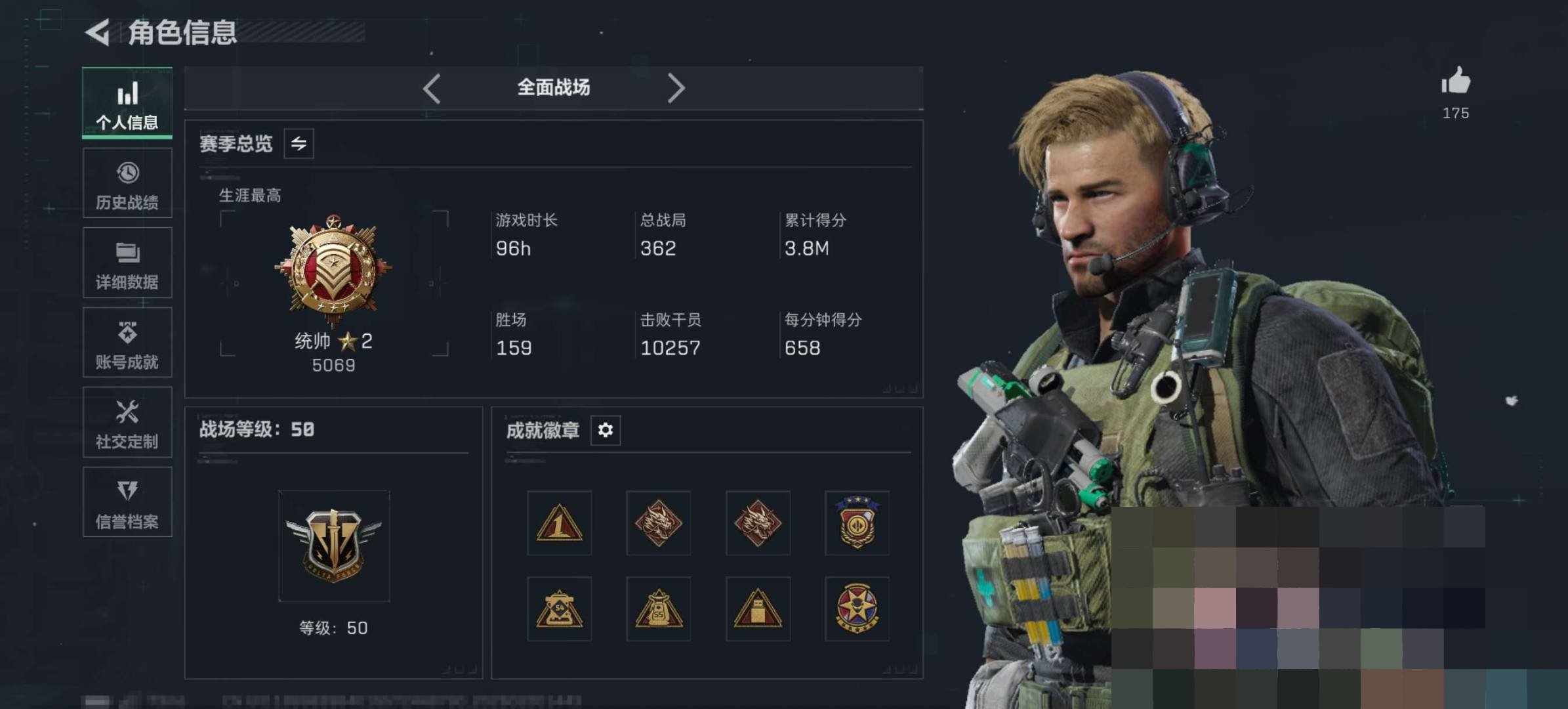Image resolution: width=1568 pixels, height=709 pixels.
Task: Select the number 1 triangle achievement badge
Action: click(x=559, y=523)
